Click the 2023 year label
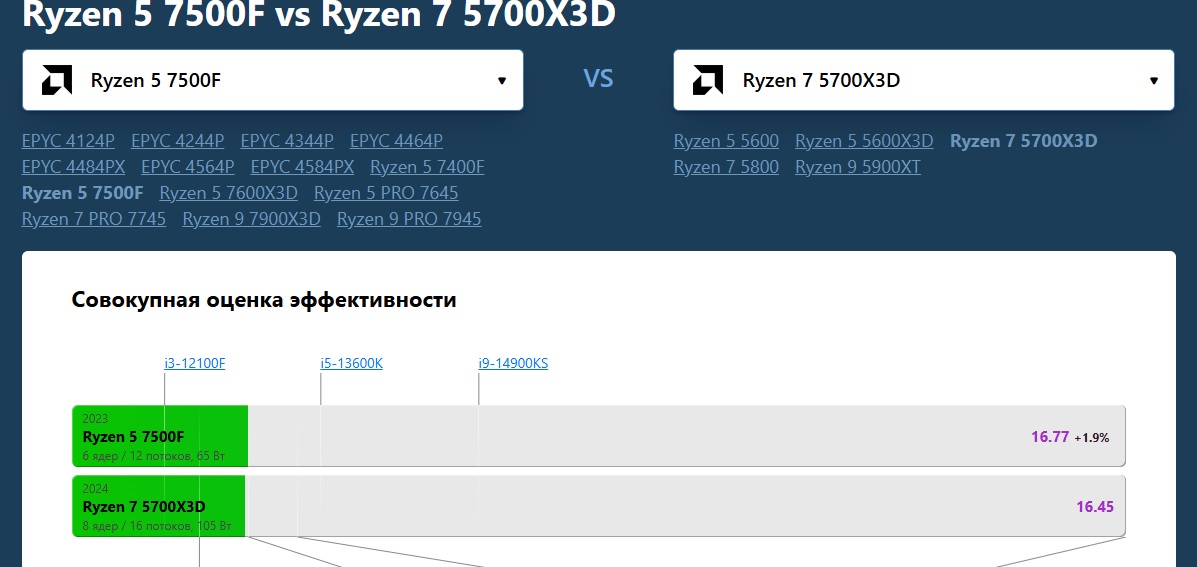Viewport: 1197px width, 567px height. 95,419
